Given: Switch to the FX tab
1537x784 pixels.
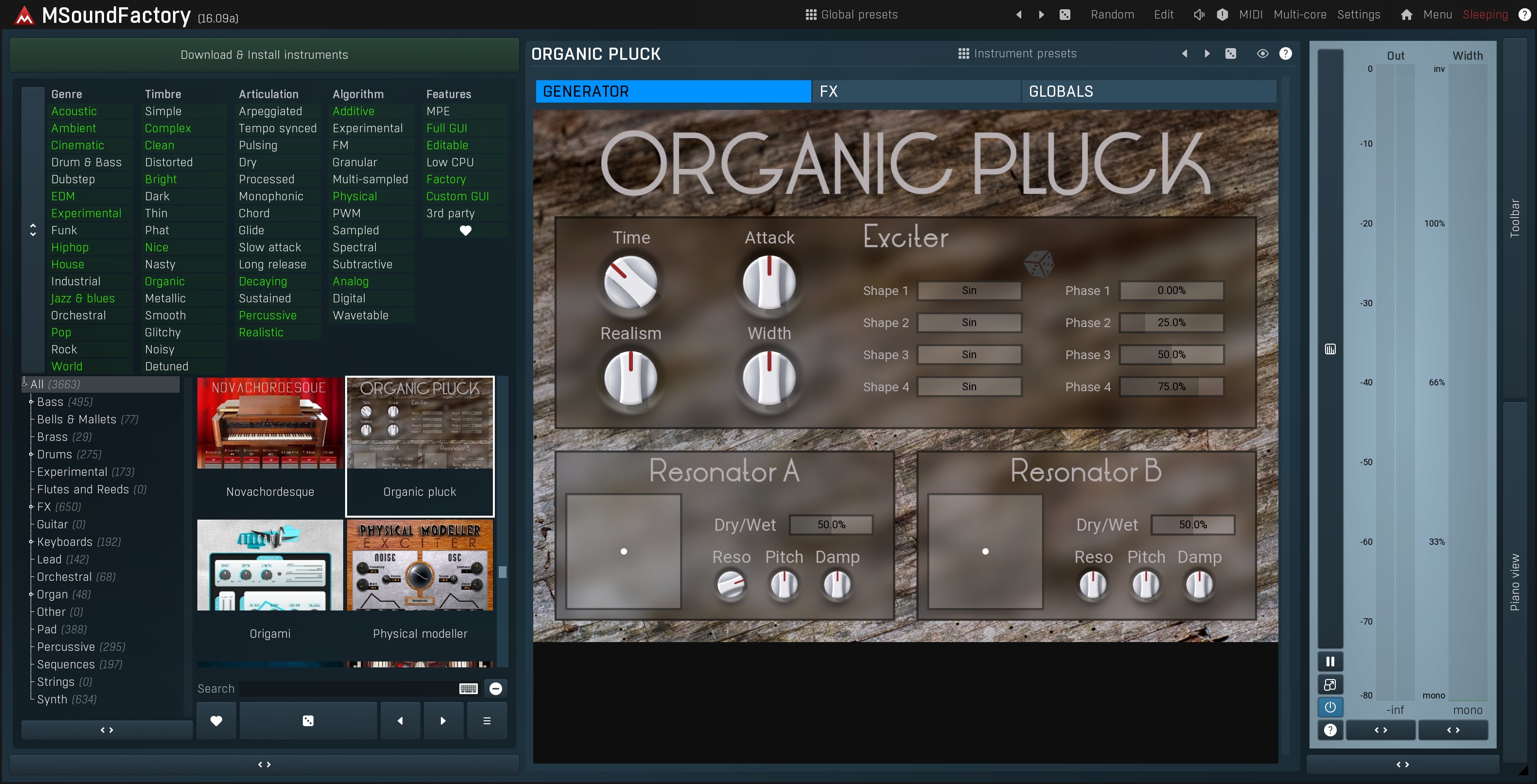Looking at the screenshot, I should (x=916, y=91).
